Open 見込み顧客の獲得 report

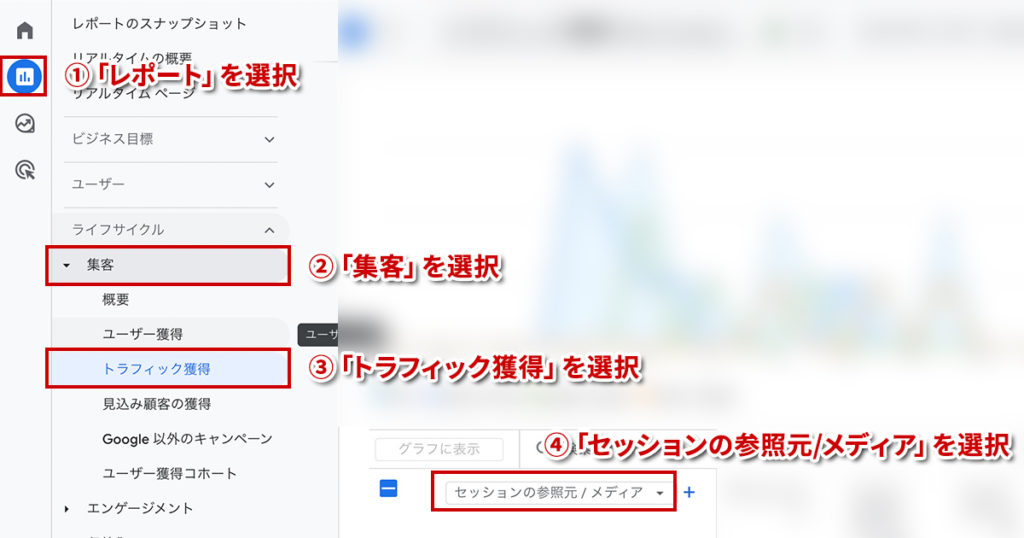tap(157, 404)
